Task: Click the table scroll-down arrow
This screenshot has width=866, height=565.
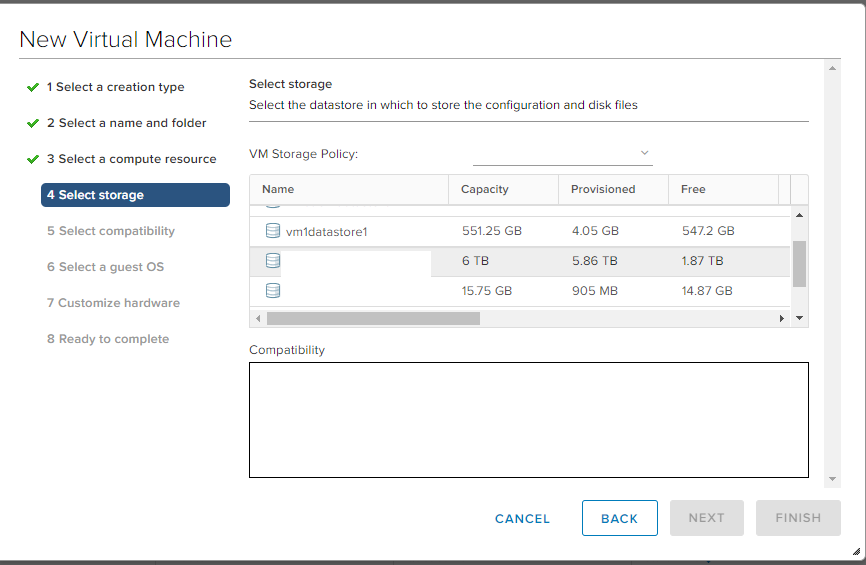Action: [799, 318]
